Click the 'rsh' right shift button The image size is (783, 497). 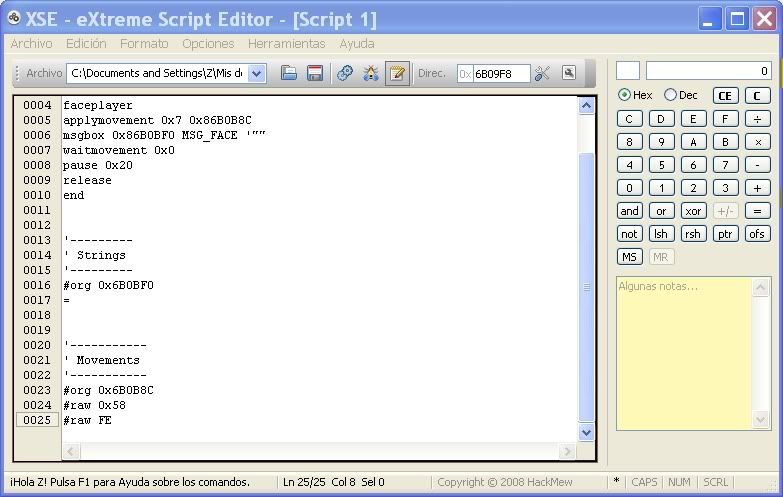pyautogui.click(x=693, y=234)
